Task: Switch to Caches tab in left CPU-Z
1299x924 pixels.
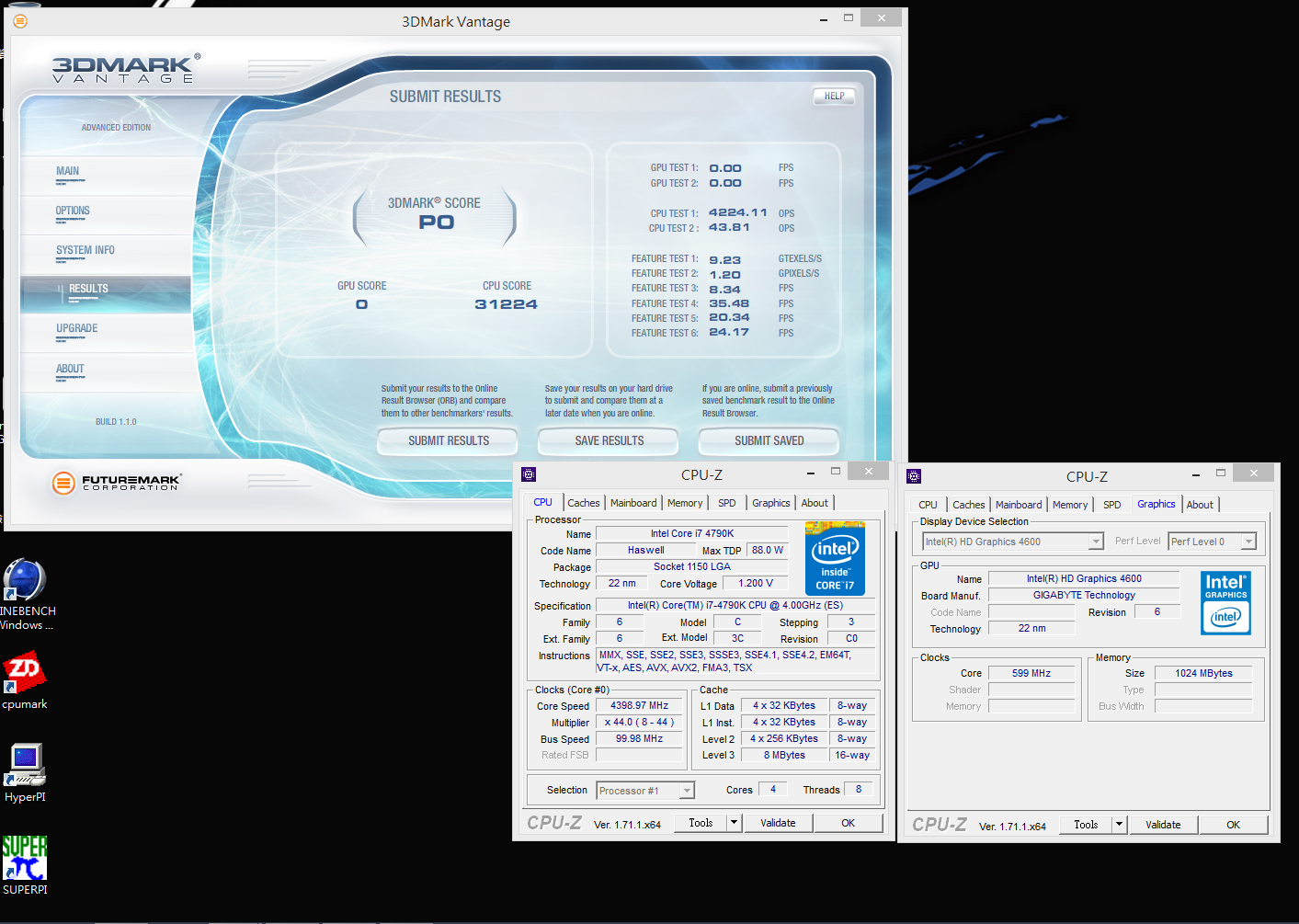Action: coord(584,503)
